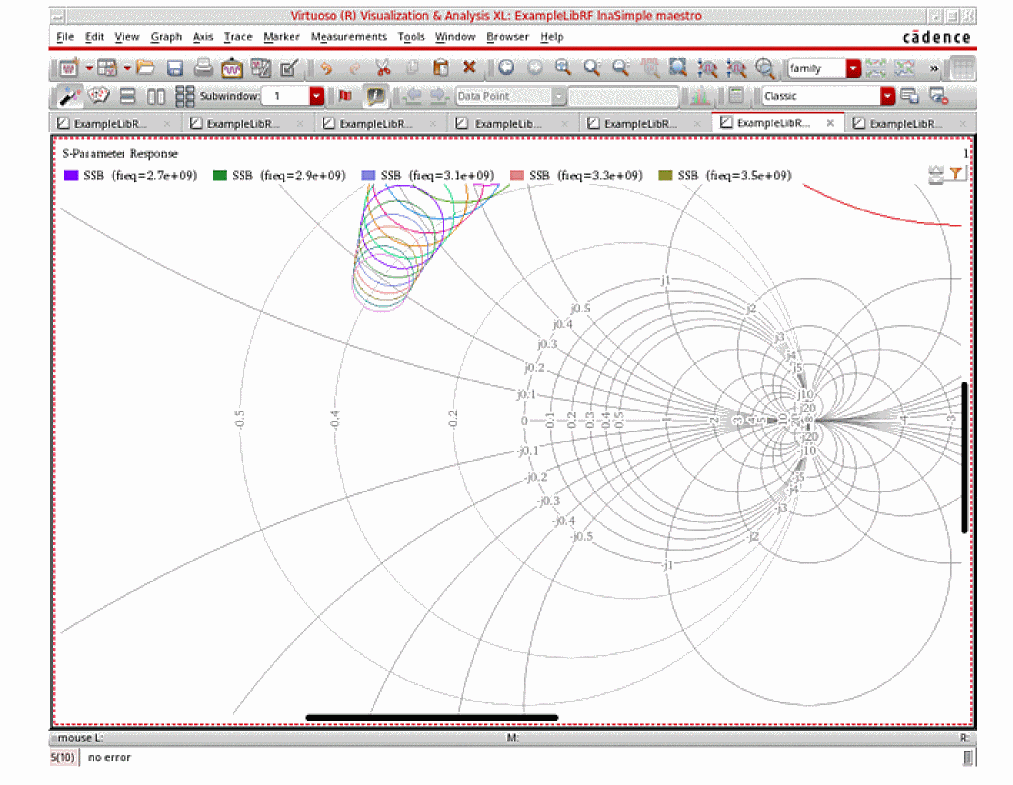Expand toolbar overflow chevron button
The width and height of the screenshot is (1013, 785).
point(934,68)
